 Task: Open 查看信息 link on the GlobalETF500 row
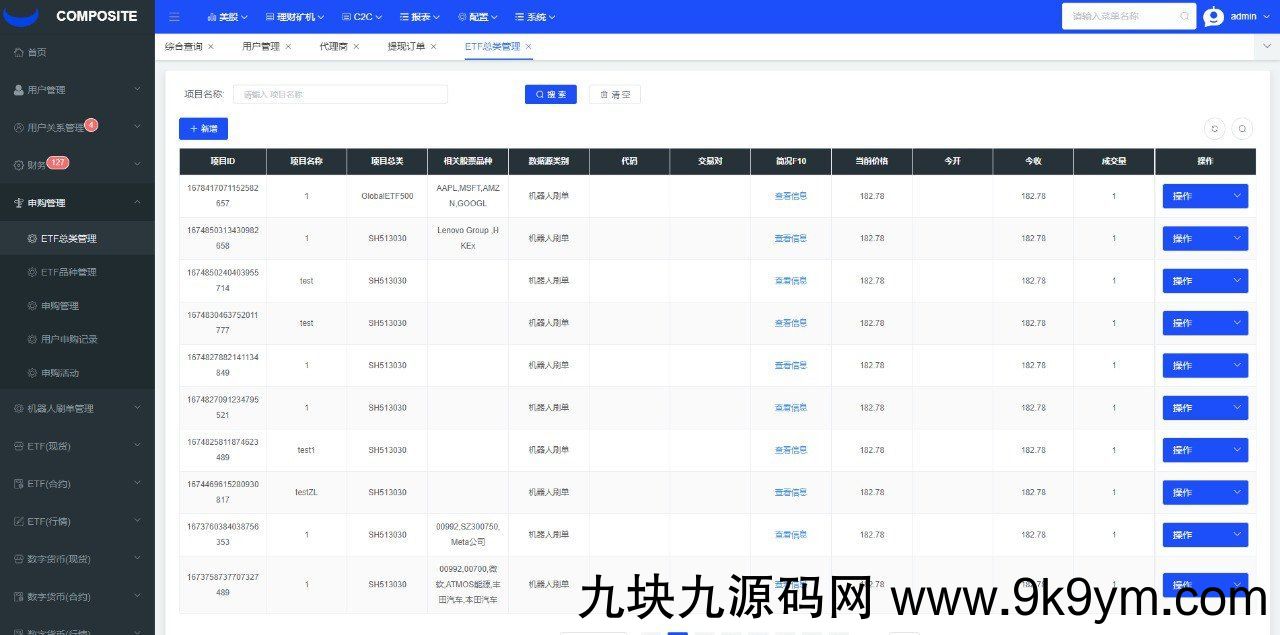tap(786, 196)
